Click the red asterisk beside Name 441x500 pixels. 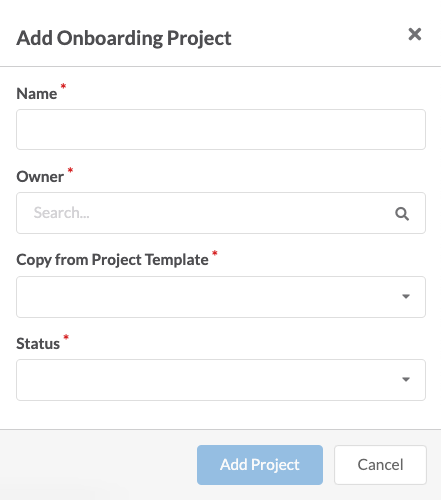[63, 86]
